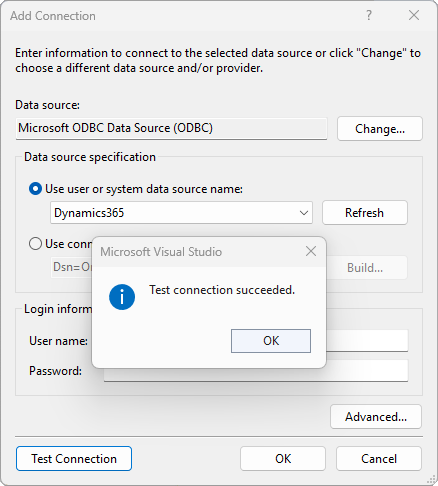Click the blue information icon in message box
Screen dimensions: 438x486
coord(122,297)
